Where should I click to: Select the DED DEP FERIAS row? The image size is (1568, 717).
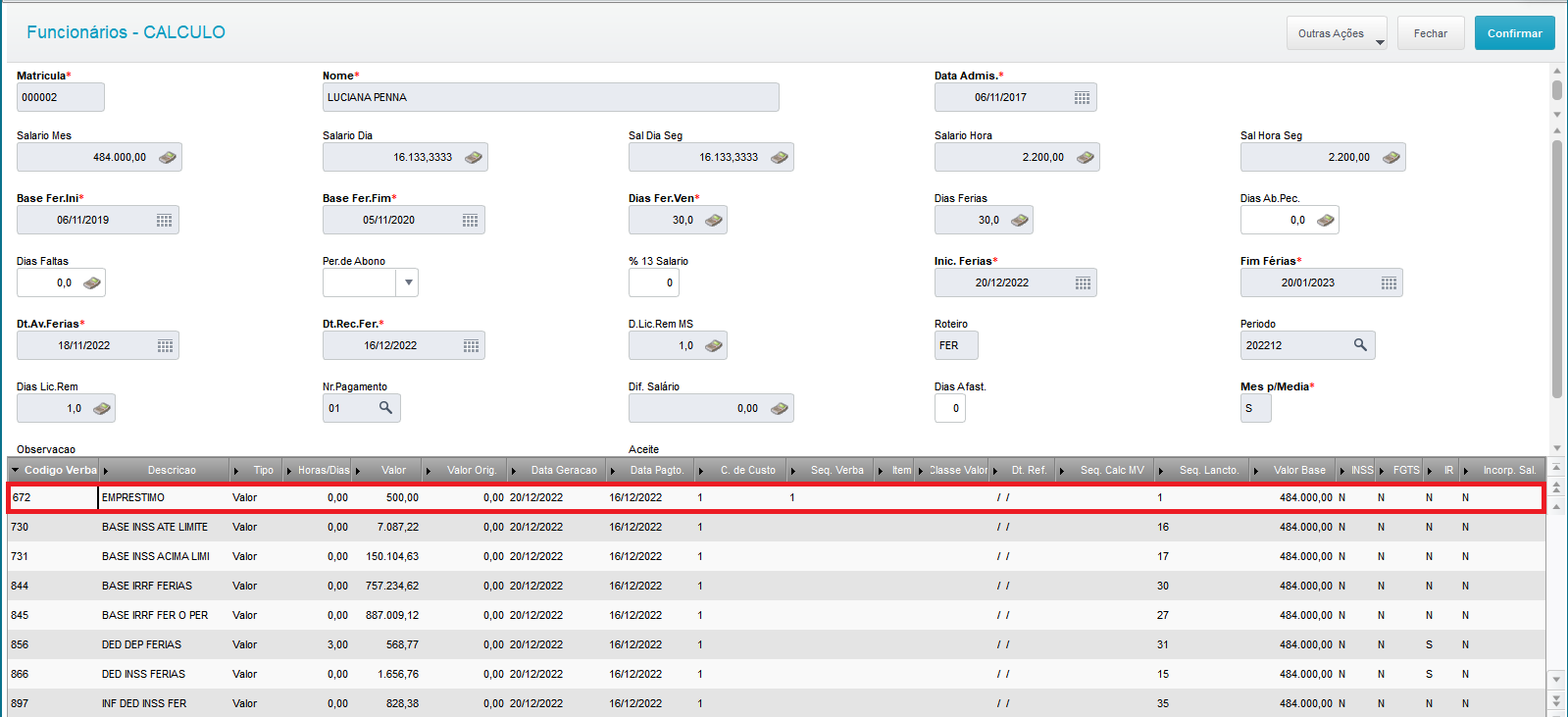pos(777,644)
